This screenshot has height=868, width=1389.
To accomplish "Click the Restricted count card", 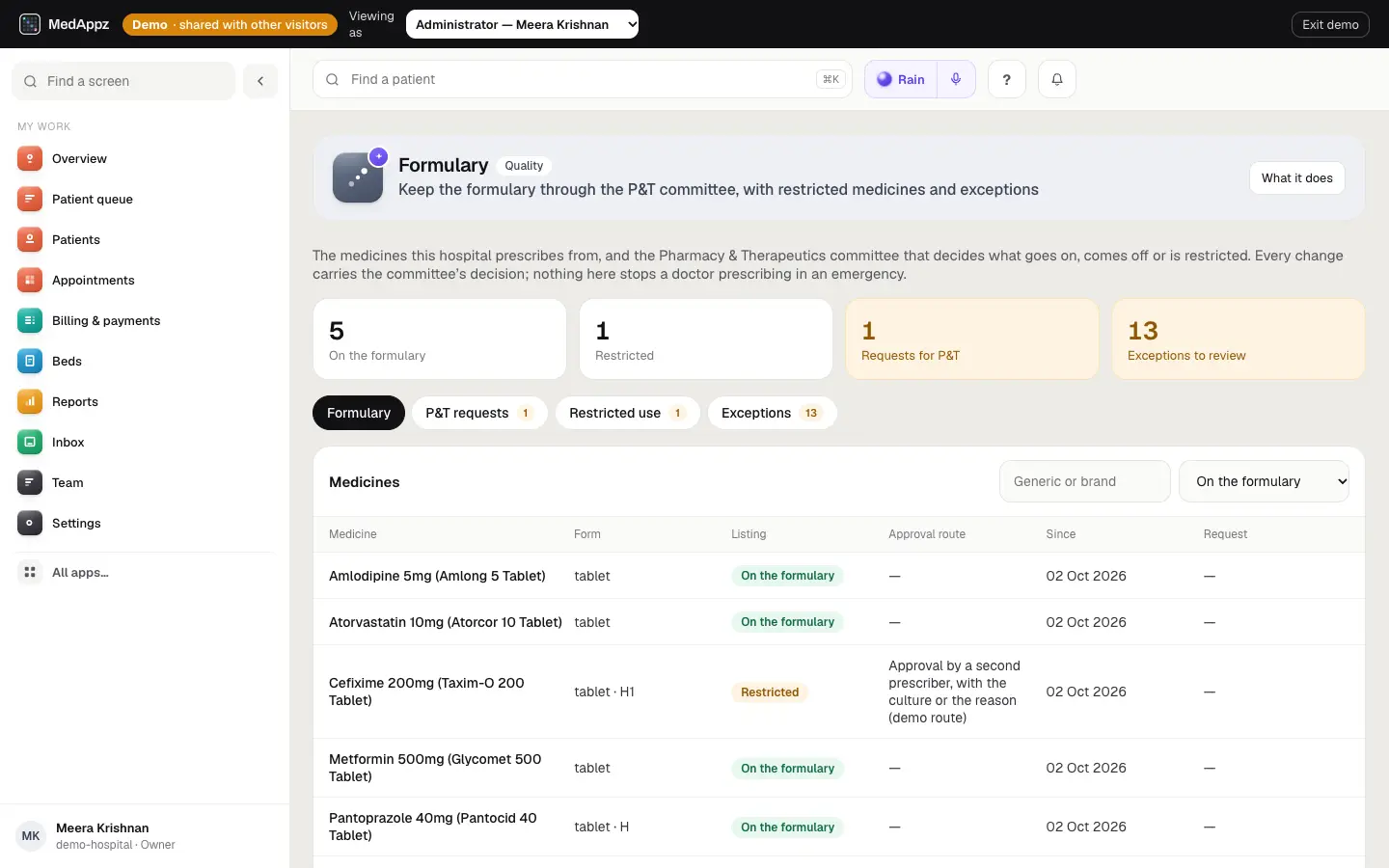I will (x=706, y=339).
